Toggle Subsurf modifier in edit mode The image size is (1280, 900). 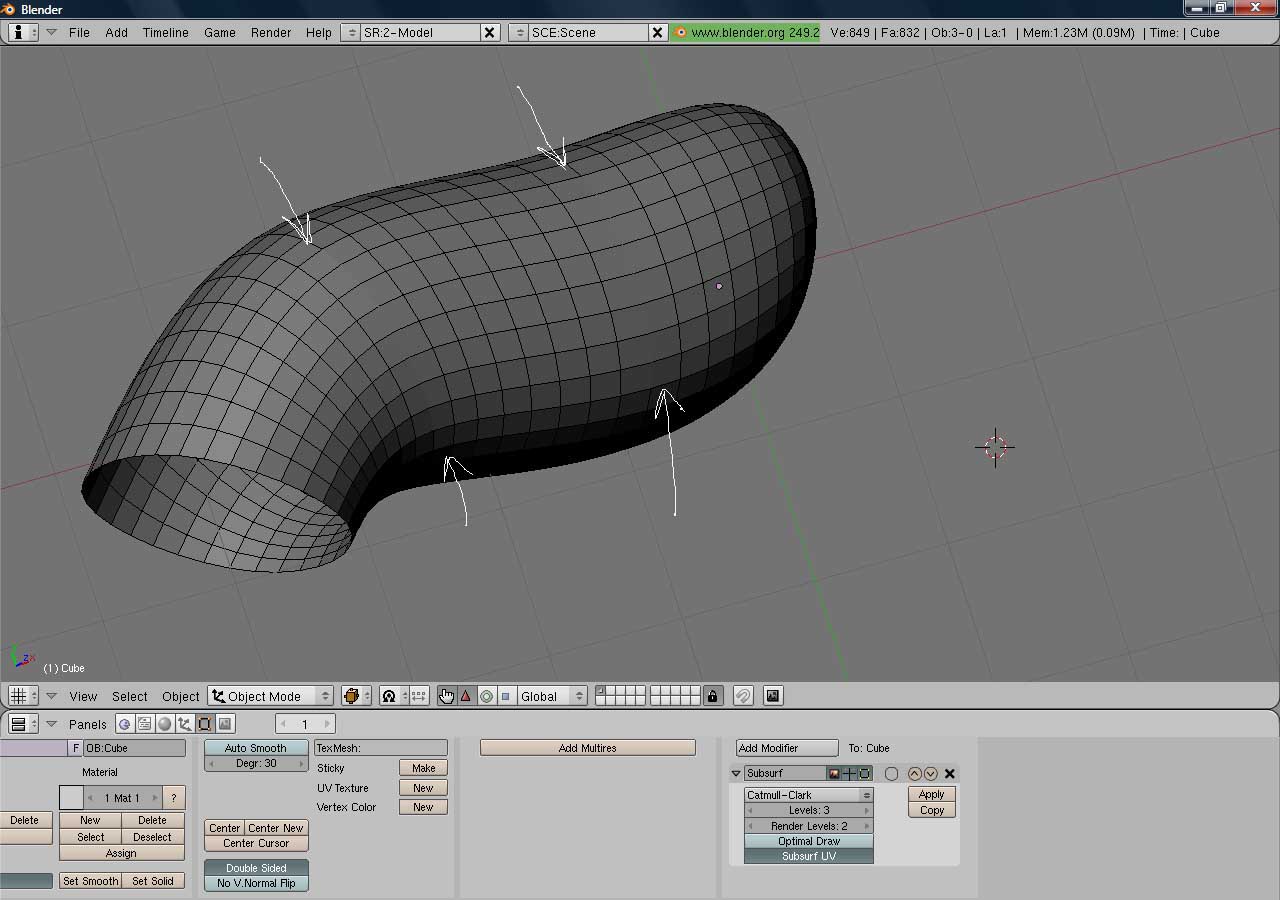[x=864, y=773]
